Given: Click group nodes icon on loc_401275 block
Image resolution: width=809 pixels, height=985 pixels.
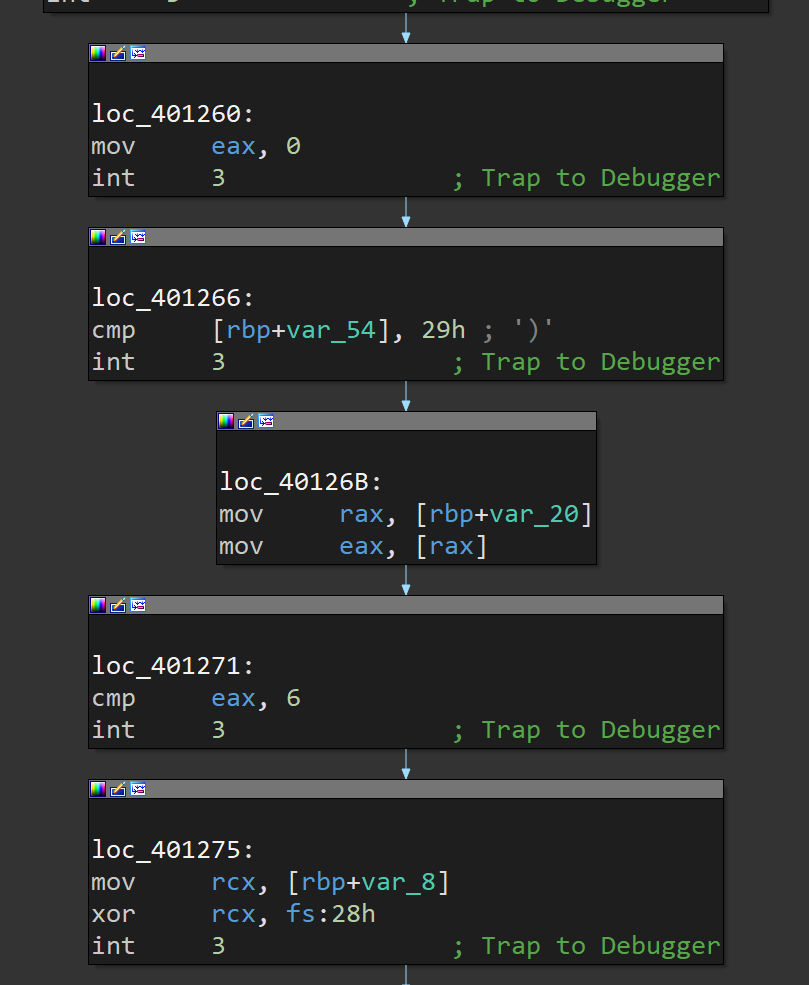Looking at the screenshot, I should click(138, 789).
